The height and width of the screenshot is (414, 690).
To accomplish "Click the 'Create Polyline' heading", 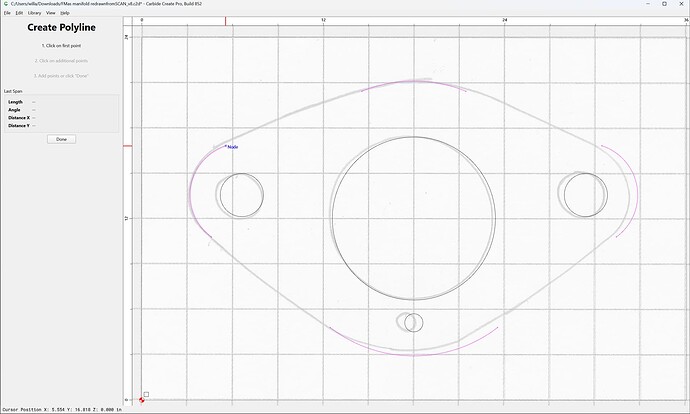I will click(62, 27).
